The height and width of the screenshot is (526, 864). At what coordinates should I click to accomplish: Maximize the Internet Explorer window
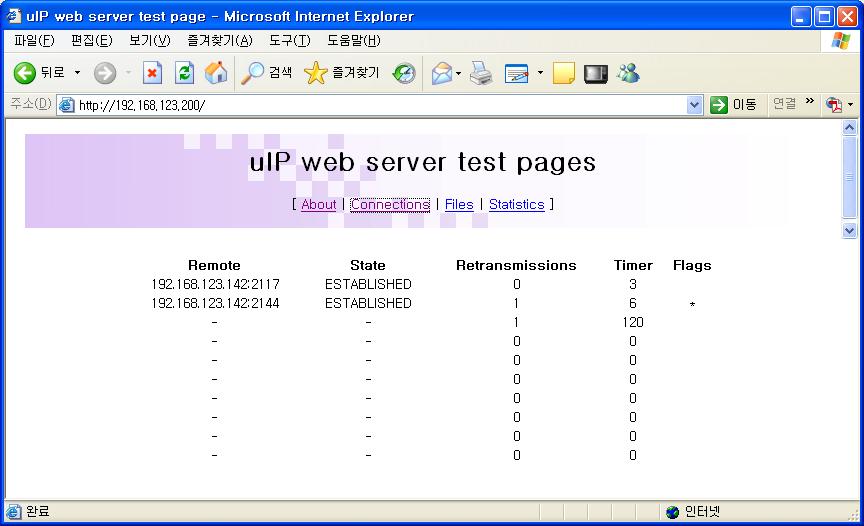point(824,17)
